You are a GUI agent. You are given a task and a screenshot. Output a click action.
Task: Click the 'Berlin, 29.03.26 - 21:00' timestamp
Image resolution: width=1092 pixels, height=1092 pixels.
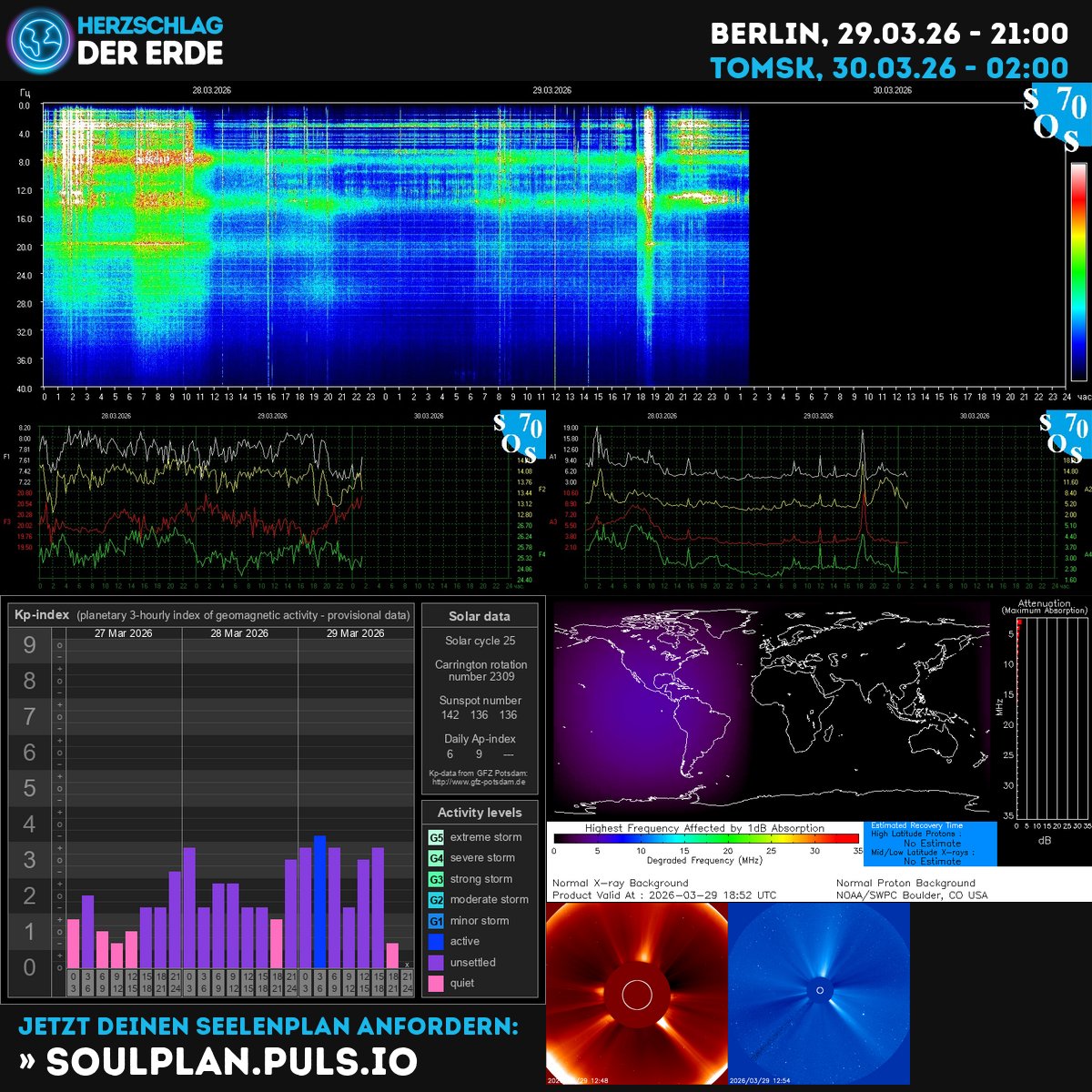point(889,34)
